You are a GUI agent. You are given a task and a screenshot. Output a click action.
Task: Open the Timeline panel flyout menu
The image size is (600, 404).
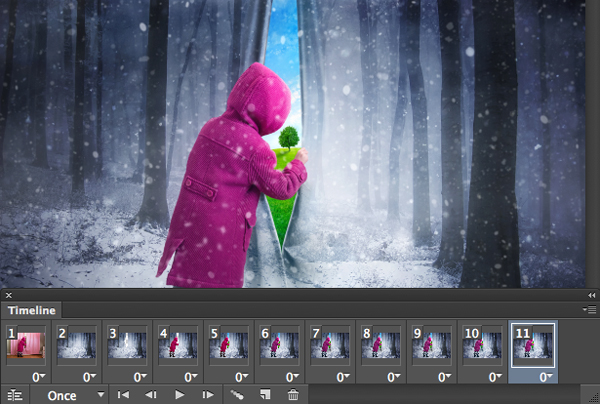591,311
